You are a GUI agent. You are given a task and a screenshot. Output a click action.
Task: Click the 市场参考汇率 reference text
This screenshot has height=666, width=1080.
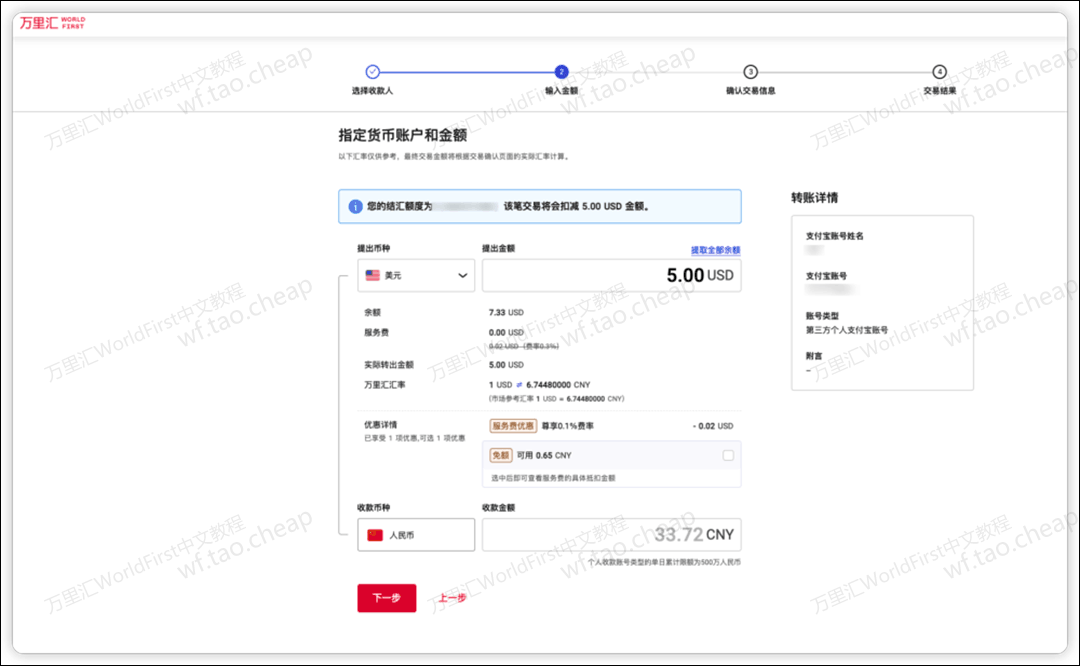[x=557, y=399]
